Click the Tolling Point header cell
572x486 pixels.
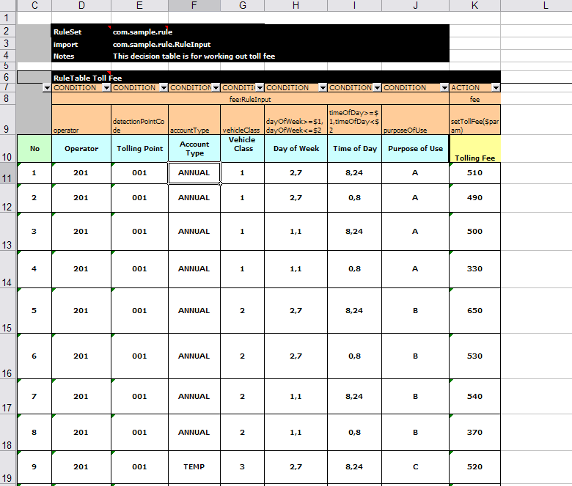(x=140, y=148)
